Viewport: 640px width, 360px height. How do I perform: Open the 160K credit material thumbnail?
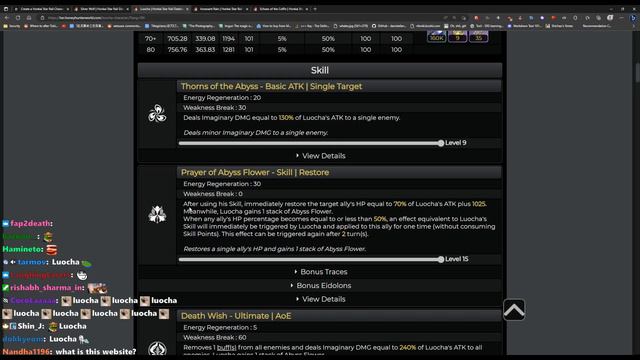(436, 36)
